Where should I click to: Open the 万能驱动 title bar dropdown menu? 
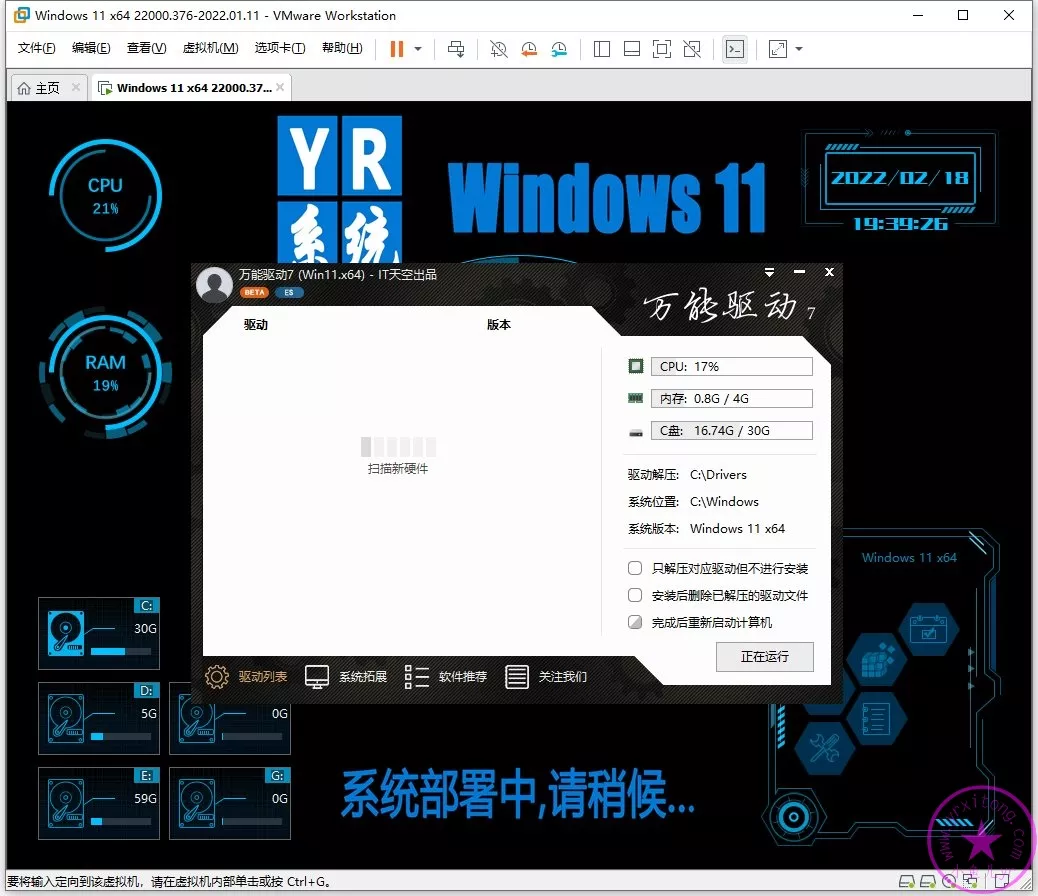point(769,272)
